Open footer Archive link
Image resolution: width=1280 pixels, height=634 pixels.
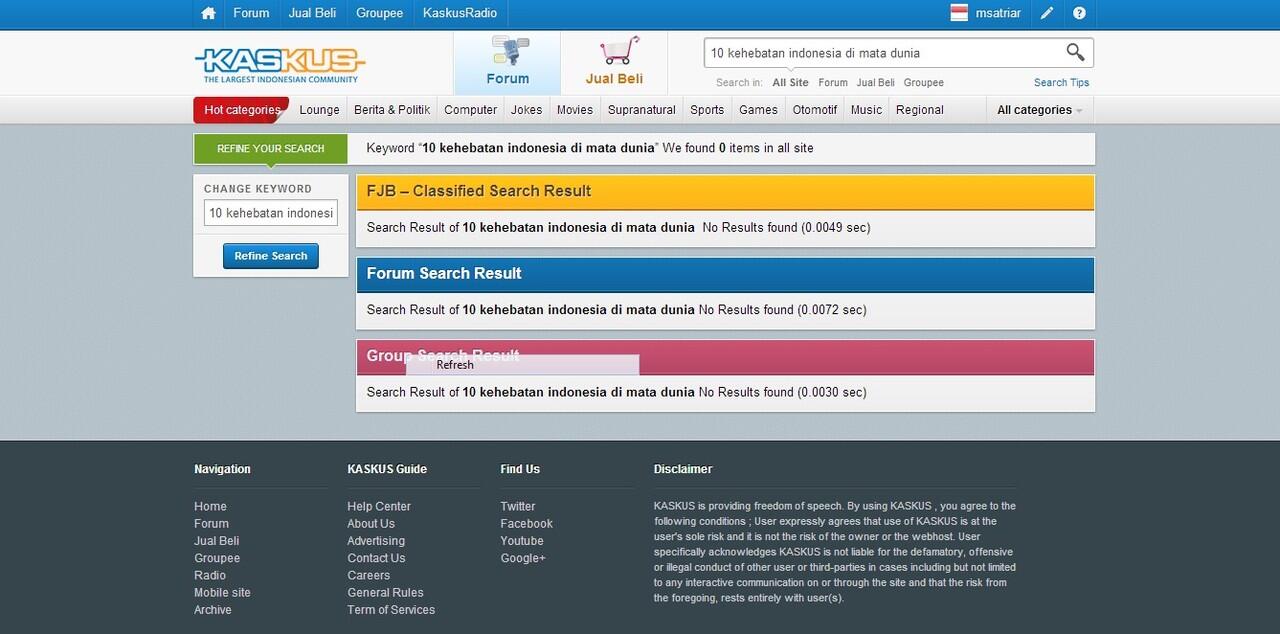tap(213, 610)
